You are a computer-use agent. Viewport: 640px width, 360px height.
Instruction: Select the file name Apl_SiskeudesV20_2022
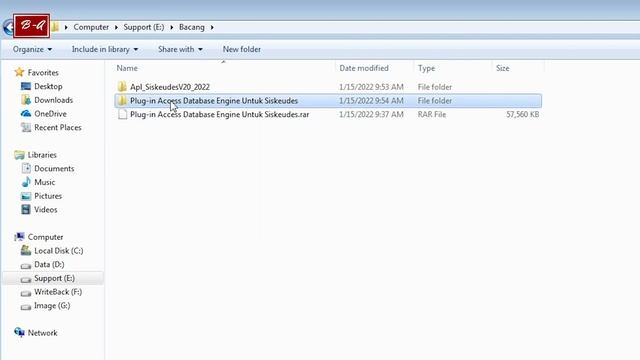[170, 87]
